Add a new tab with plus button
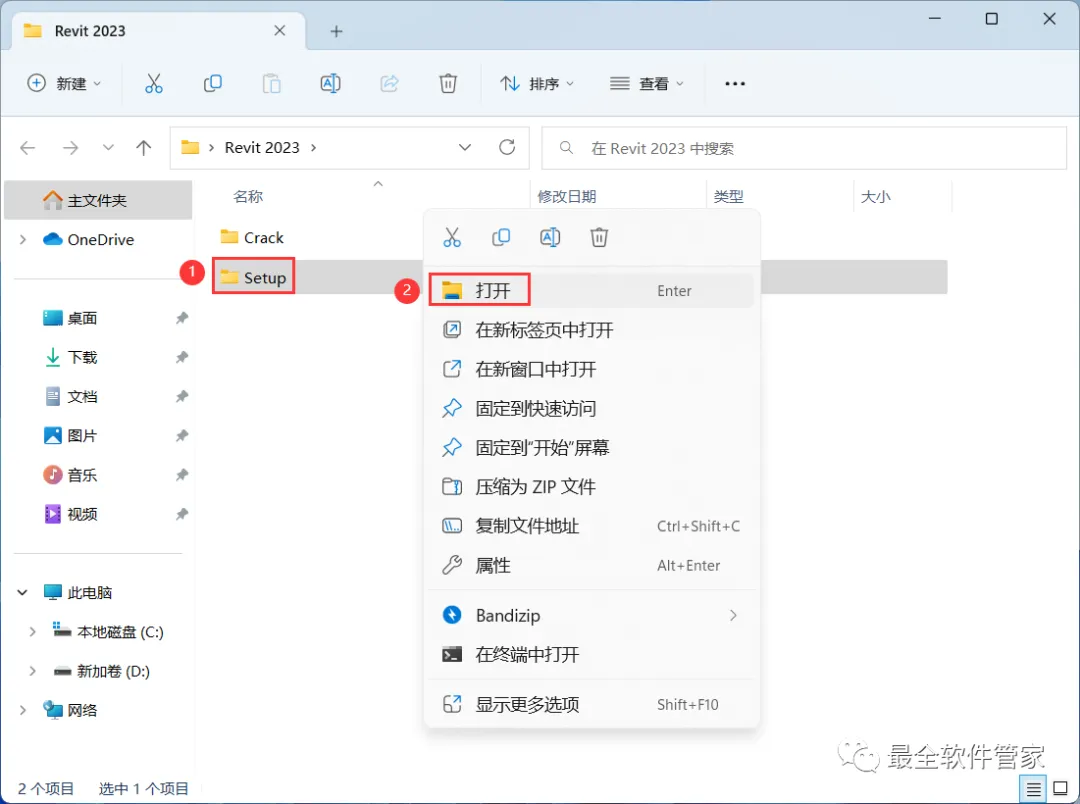Screen dimensions: 1080x804 pyautogui.click(x=336, y=31)
